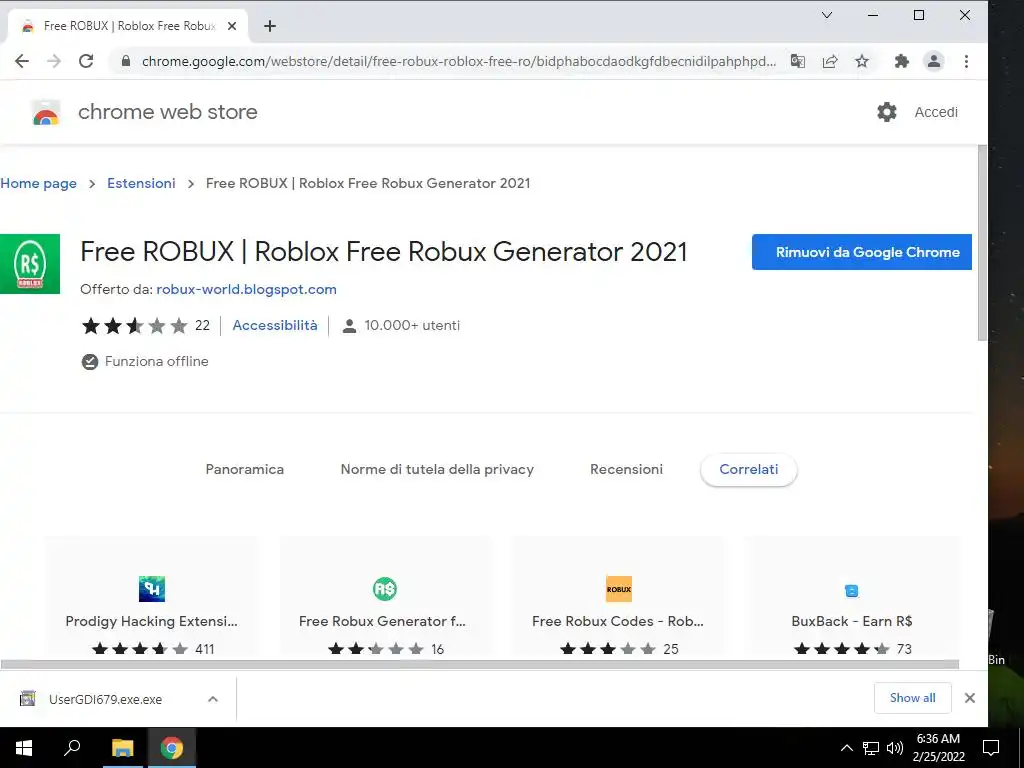Open the notification center icon
This screenshot has width=1024, height=768.
[991, 748]
